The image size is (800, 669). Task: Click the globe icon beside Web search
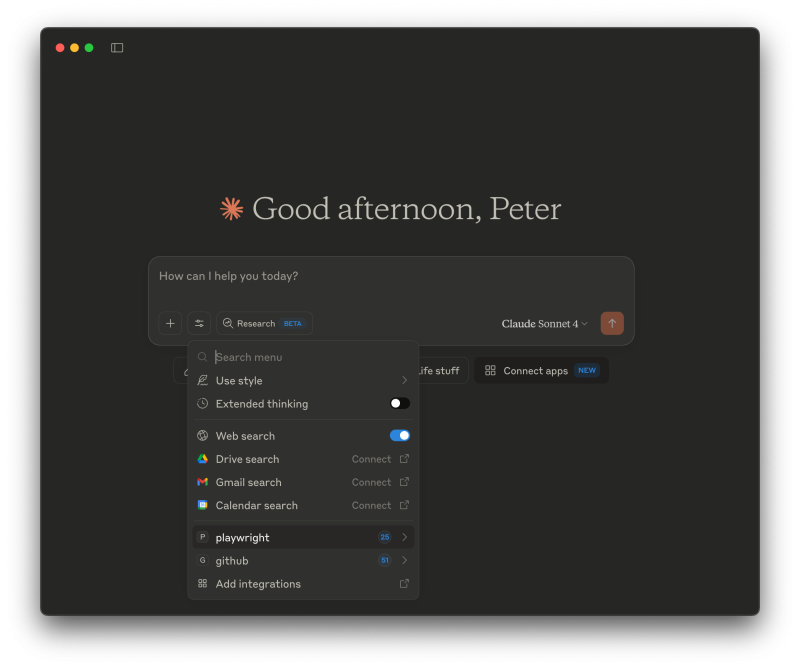click(203, 435)
